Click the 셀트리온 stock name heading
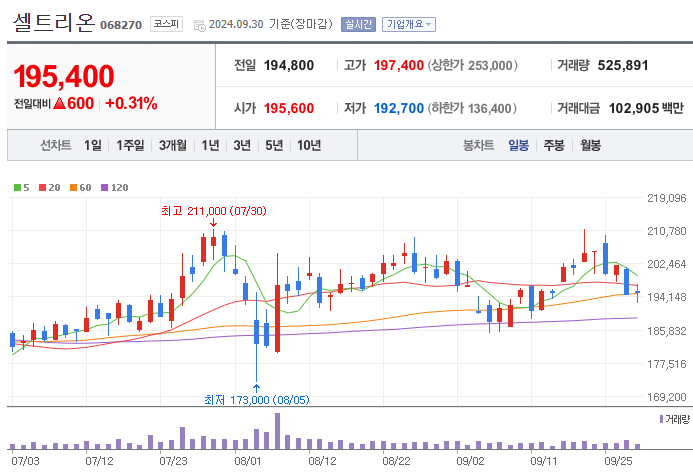The height and width of the screenshot is (476, 693). pyautogui.click(x=53, y=23)
